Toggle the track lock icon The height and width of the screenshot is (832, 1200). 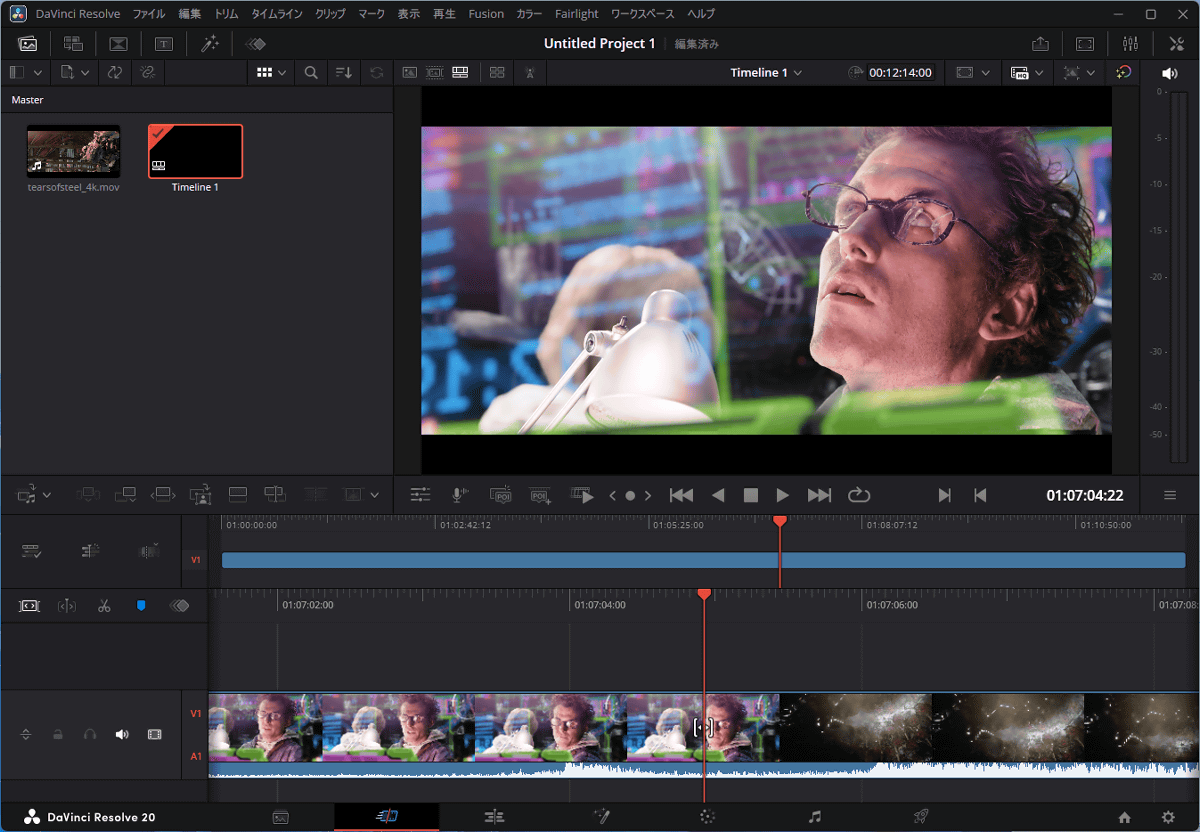click(x=58, y=735)
